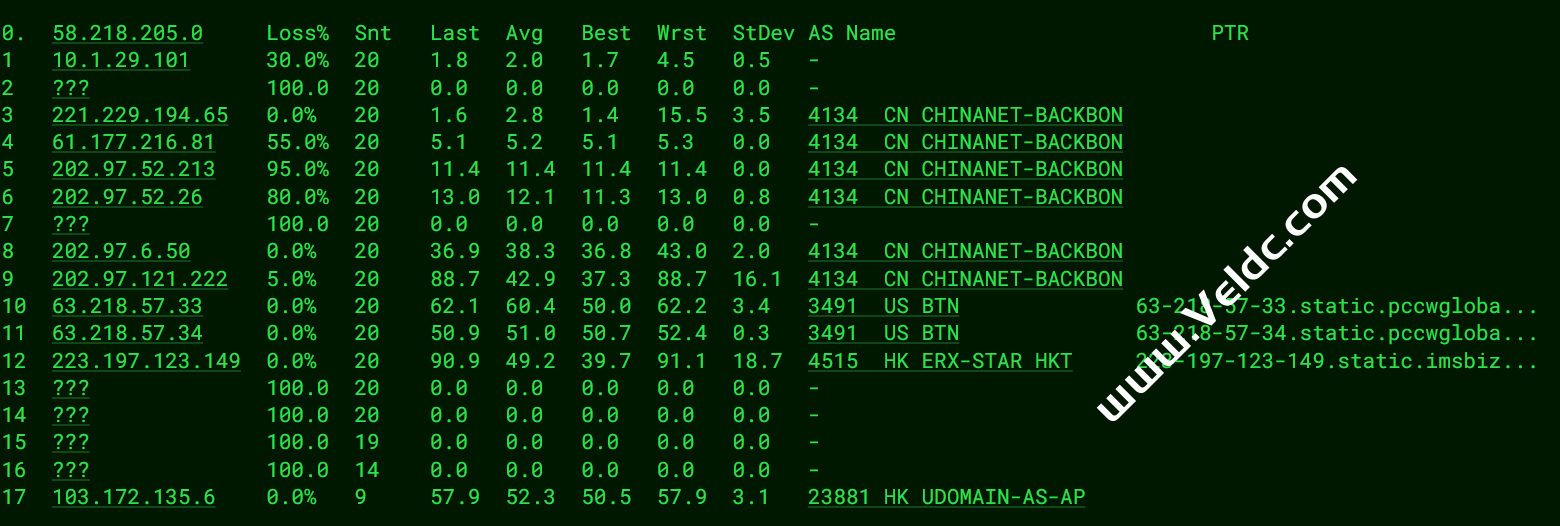Select the 5.0% loss value on hop 9

tap(291, 279)
